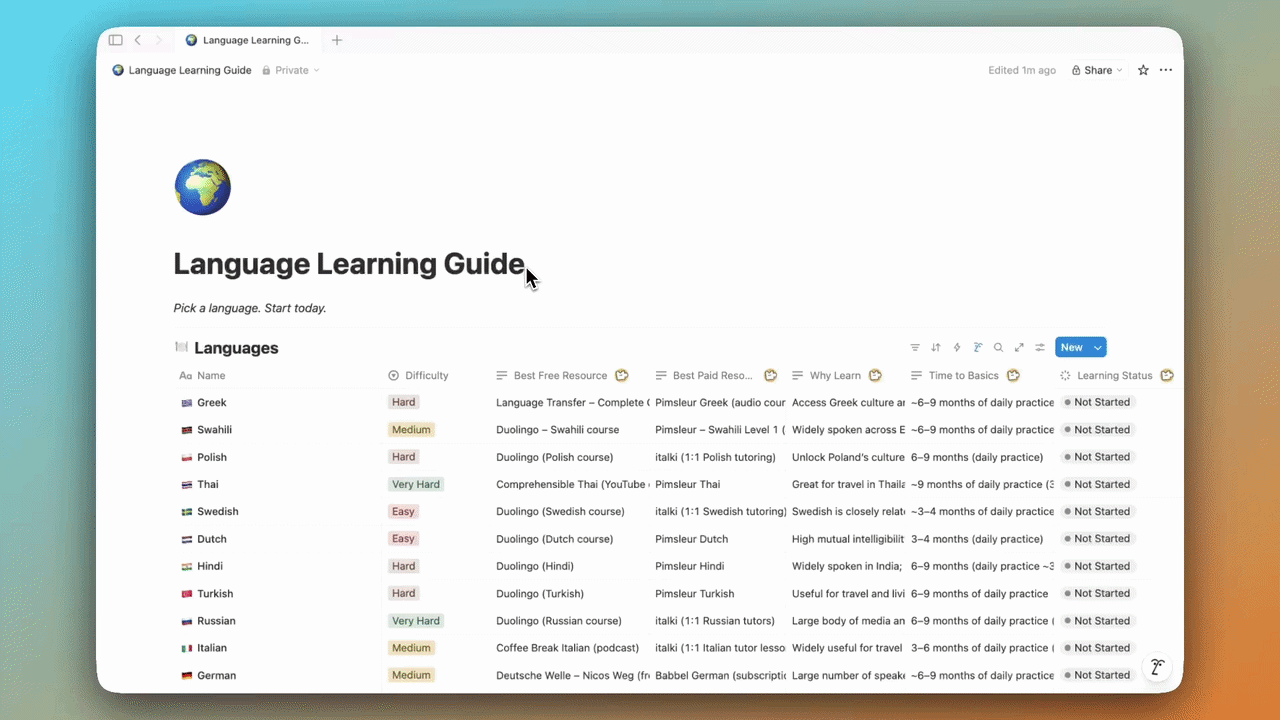
Task: Click the Turkish row name
Action: (x=215, y=594)
